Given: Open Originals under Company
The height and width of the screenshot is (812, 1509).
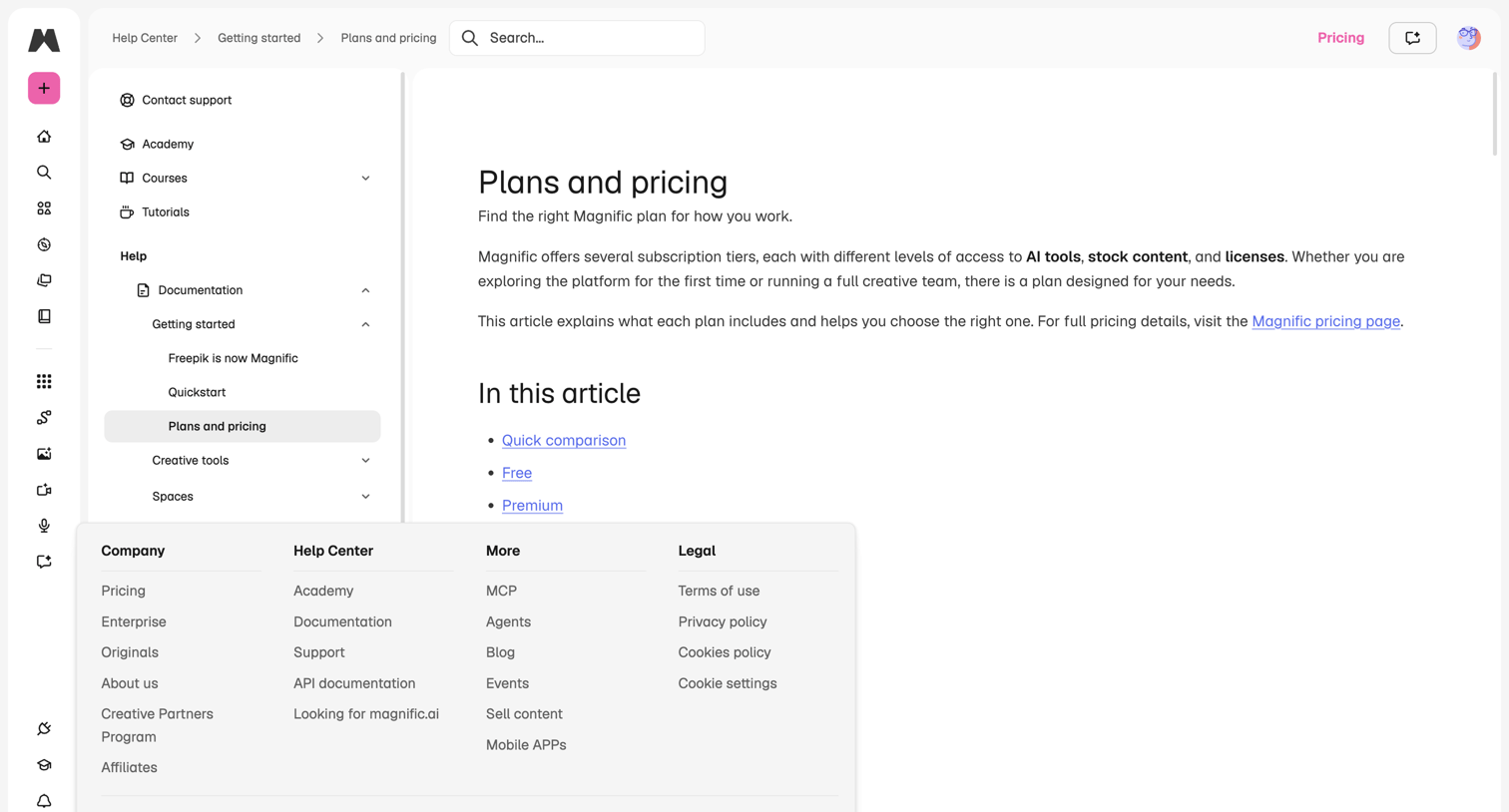Looking at the screenshot, I should [x=130, y=652].
